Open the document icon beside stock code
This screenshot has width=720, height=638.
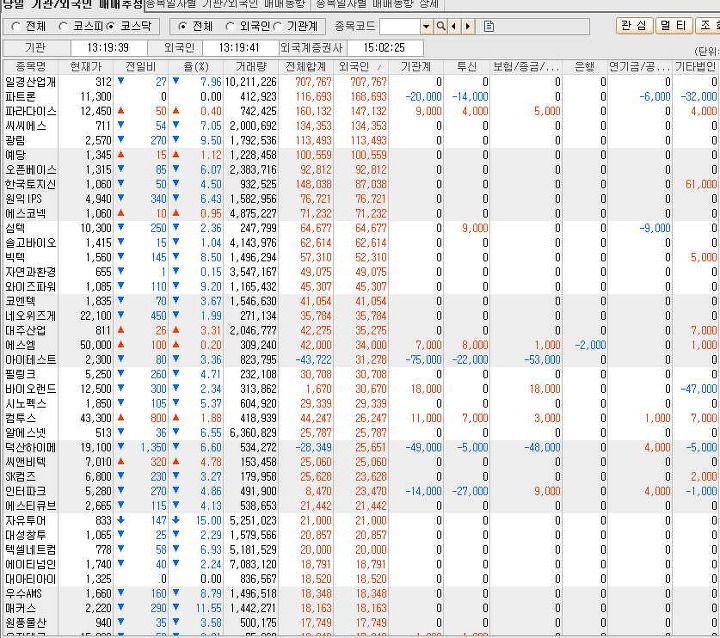coord(489,26)
